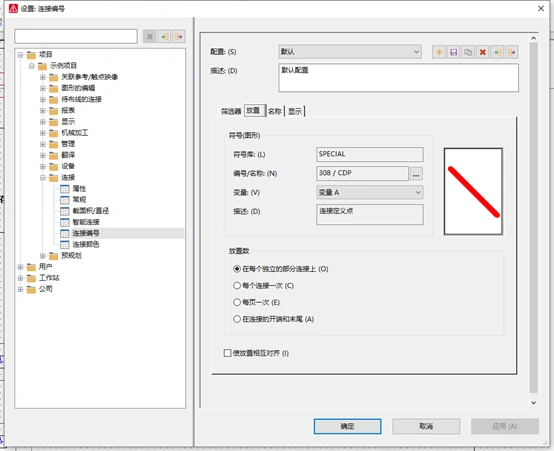Select the 报表 folder
This screenshot has width=554, height=451.
pyautogui.click(x=68, y=110)
